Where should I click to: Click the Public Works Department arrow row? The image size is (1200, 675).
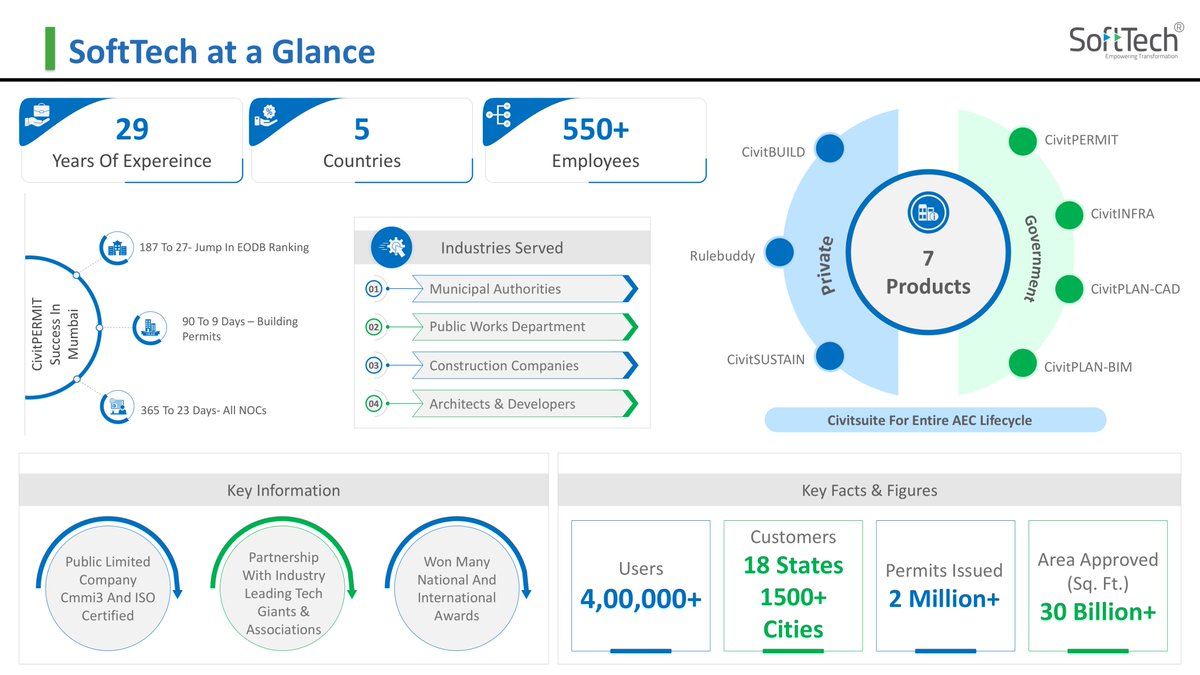point(525,327)
